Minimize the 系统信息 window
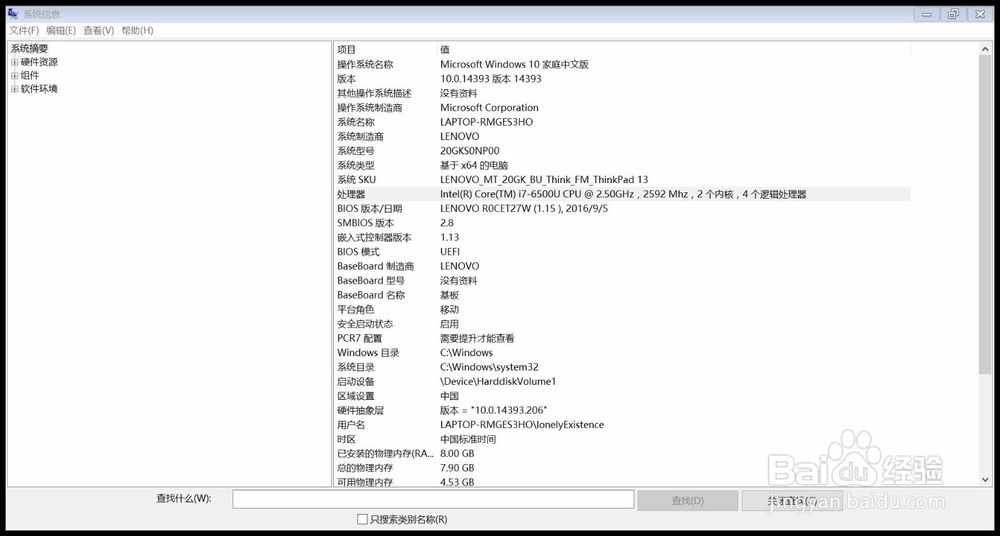This screenshot has width=1000, height=536. point(927,14)
